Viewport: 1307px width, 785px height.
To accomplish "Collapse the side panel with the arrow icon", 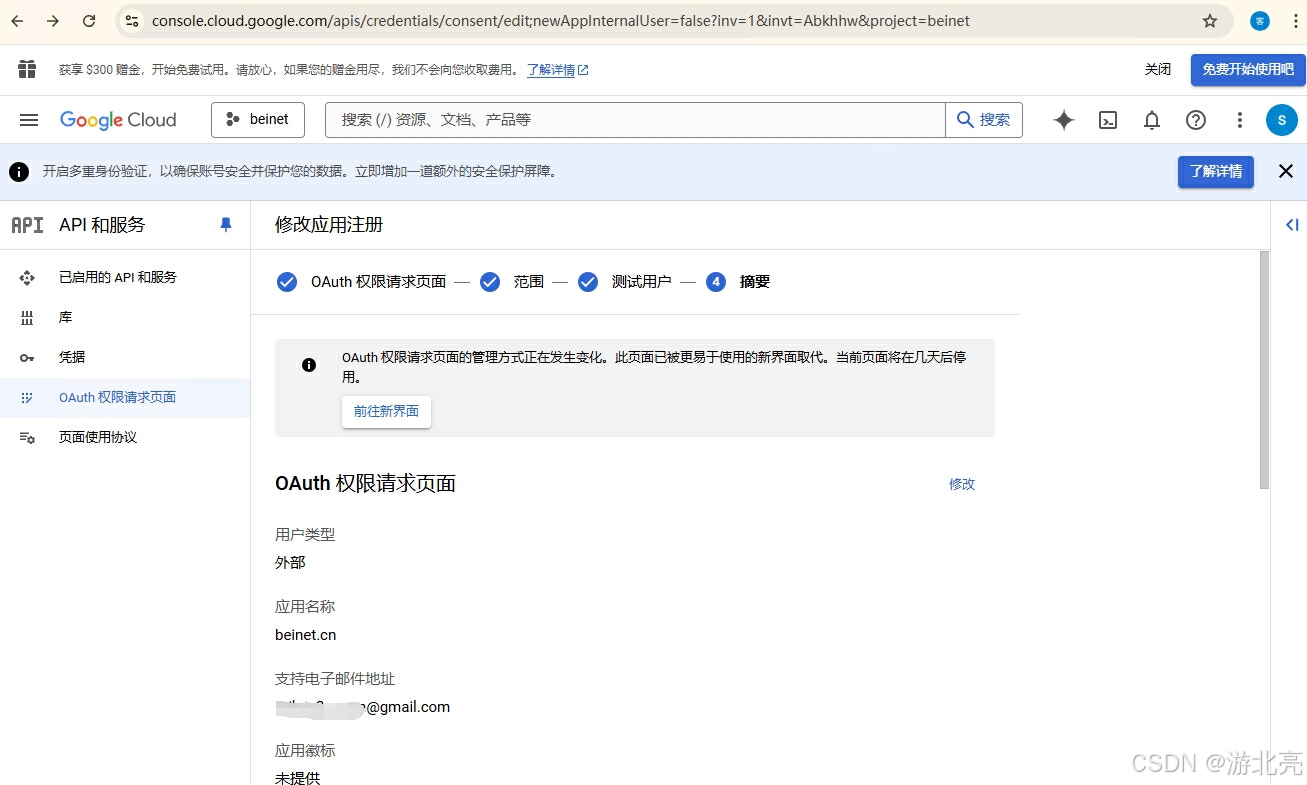I will (1292, 225).
